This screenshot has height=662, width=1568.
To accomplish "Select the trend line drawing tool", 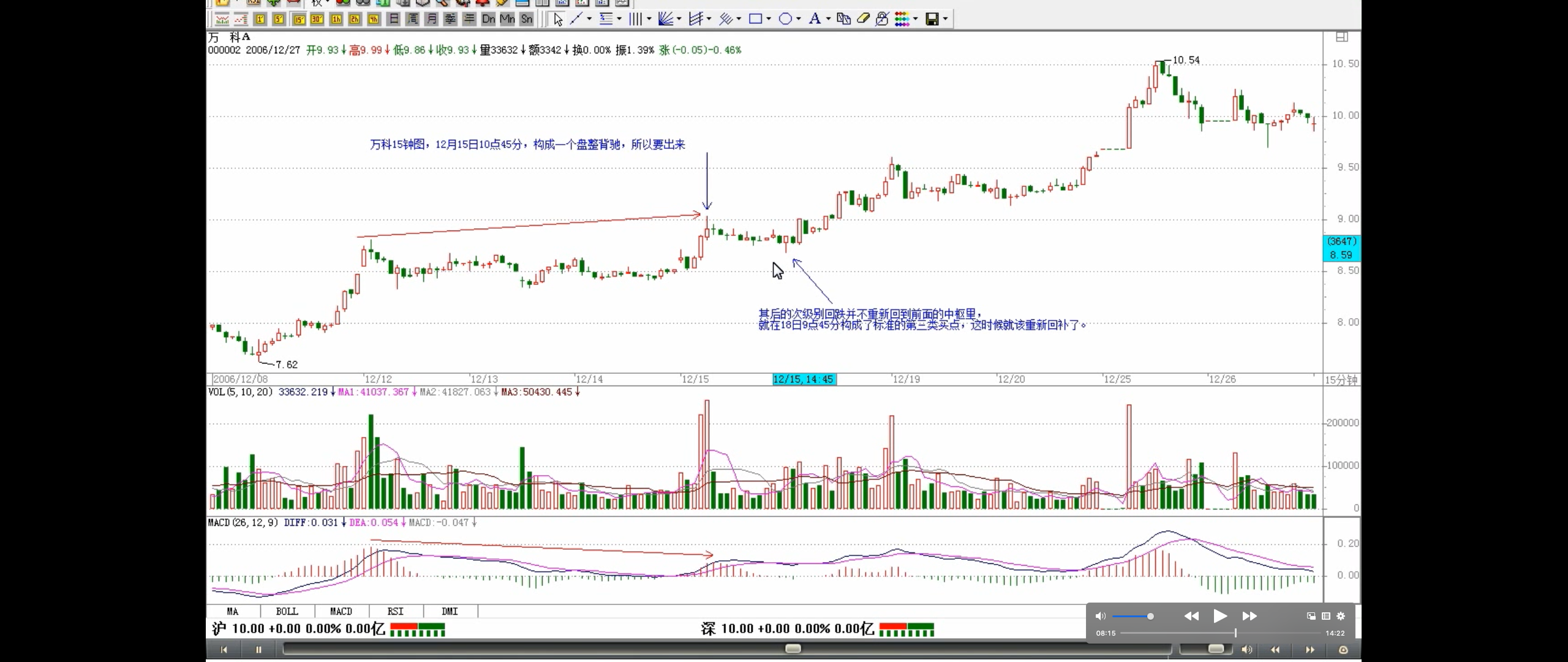I will coord(576,19).
